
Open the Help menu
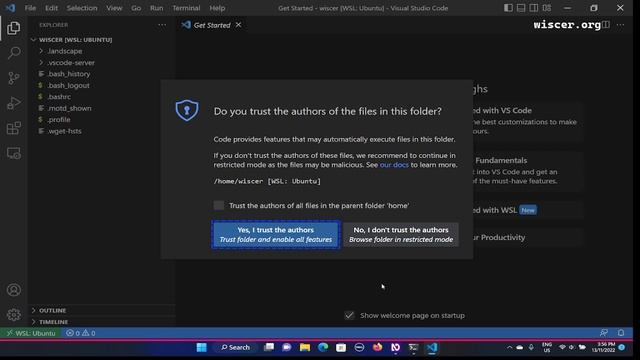[x=217, y=8]
